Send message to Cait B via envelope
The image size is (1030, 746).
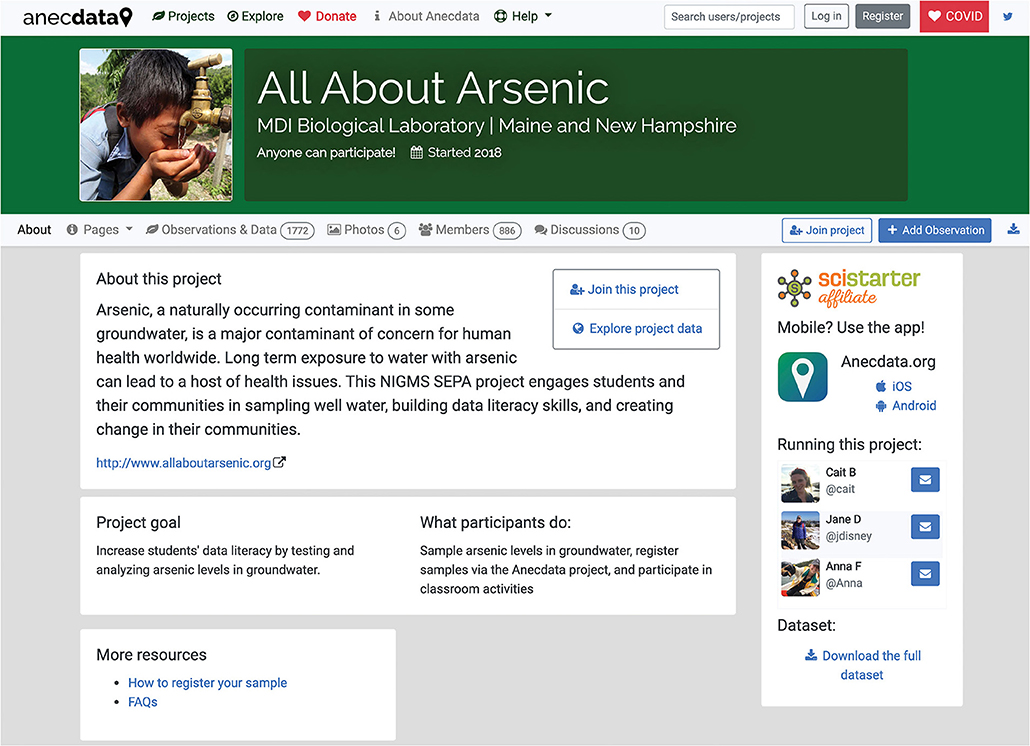click(x=925, y=480)
